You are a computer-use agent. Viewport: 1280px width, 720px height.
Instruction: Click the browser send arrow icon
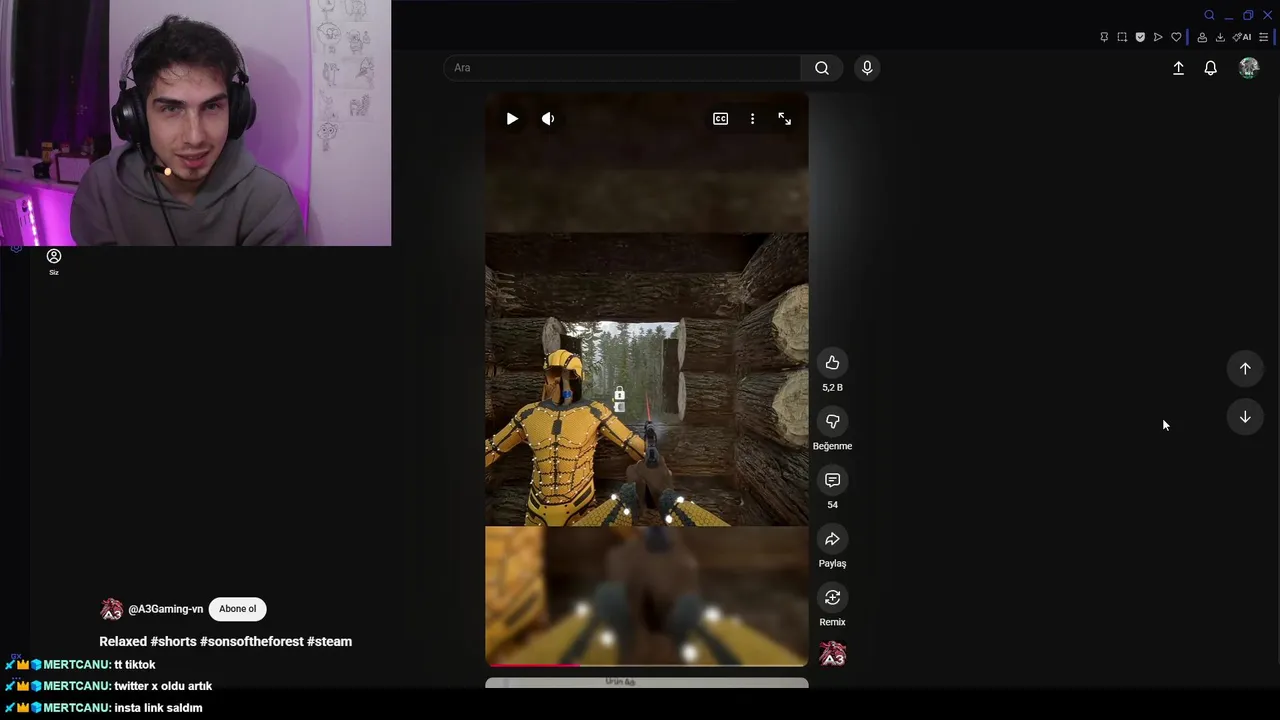tap(1158, 37)
